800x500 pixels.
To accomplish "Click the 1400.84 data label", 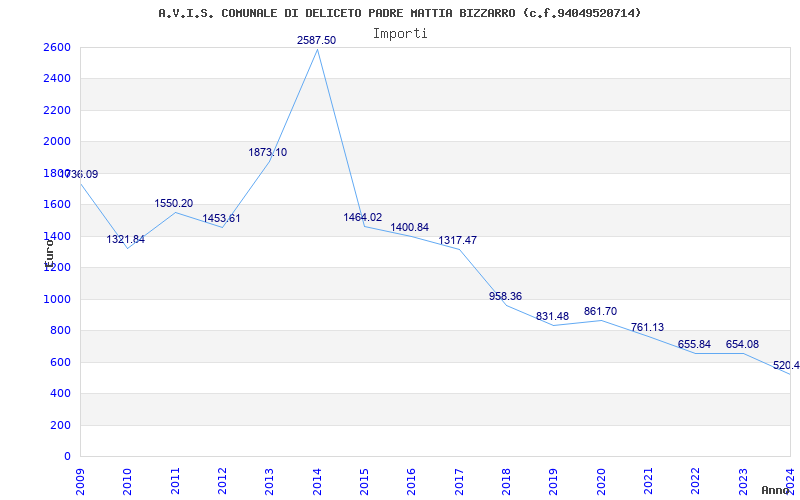I will tap(410, 228).
